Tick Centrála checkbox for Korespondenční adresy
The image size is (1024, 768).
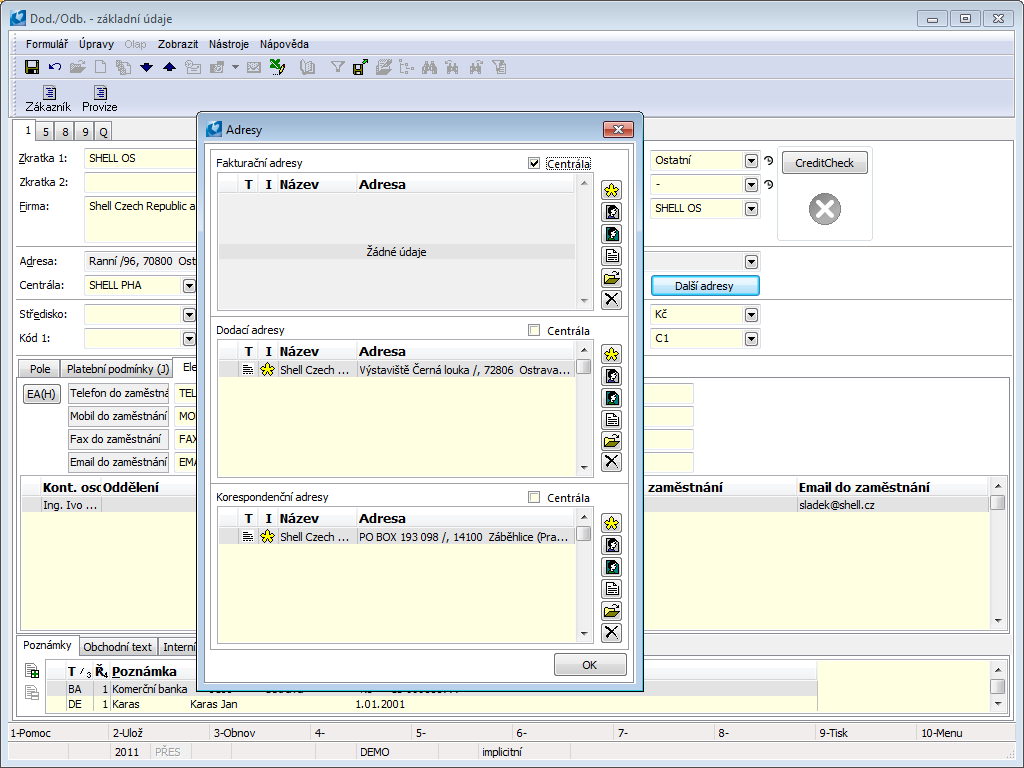(534, 498)
